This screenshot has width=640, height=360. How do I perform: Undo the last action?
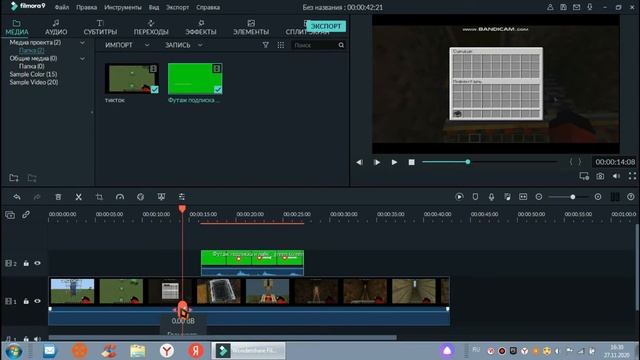(x=17, y=197)
